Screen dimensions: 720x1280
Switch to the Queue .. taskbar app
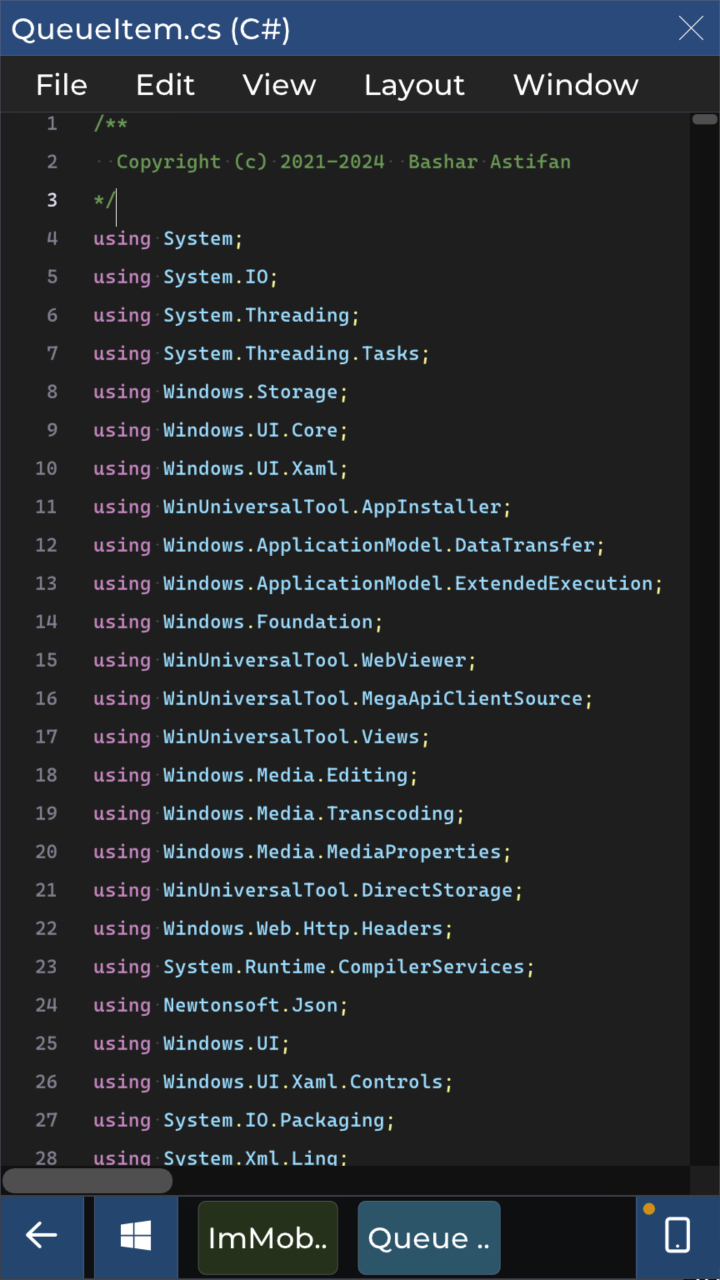pos(429,1238)
